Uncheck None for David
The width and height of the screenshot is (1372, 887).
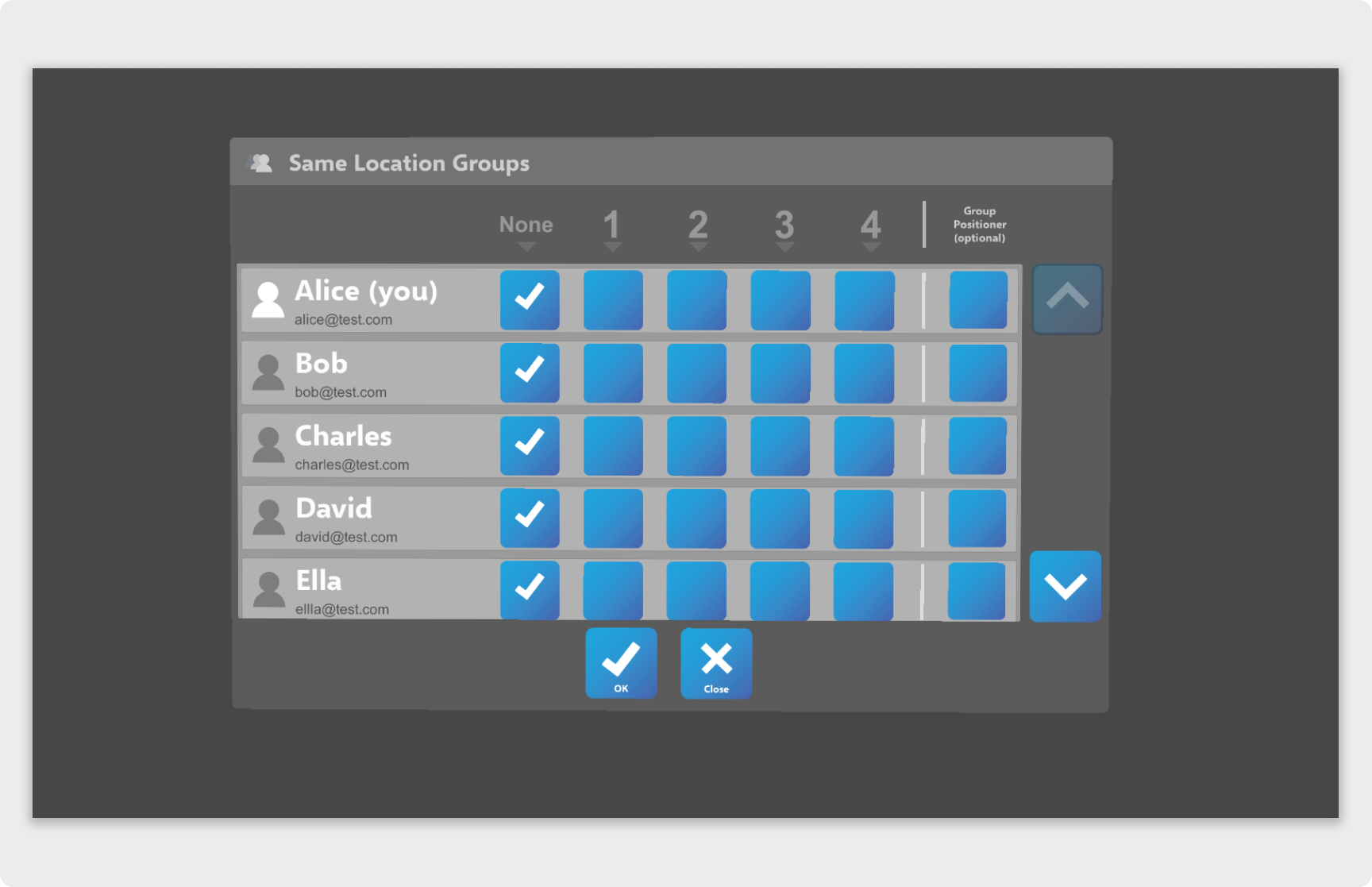click(x=530, y=518)
